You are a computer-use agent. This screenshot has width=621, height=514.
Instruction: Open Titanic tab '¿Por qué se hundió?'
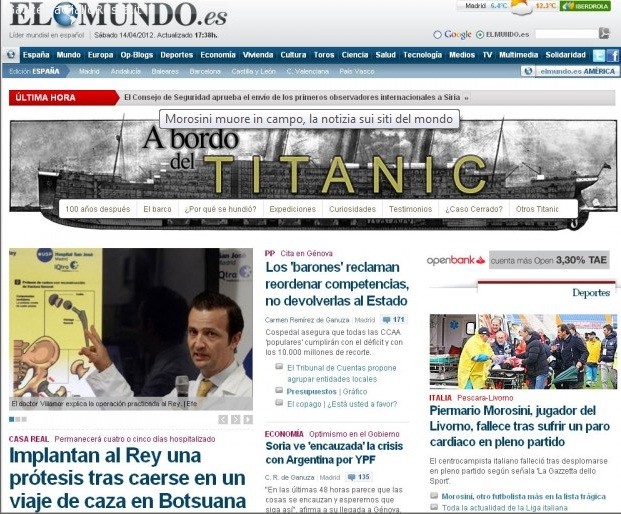pos(220,209)
